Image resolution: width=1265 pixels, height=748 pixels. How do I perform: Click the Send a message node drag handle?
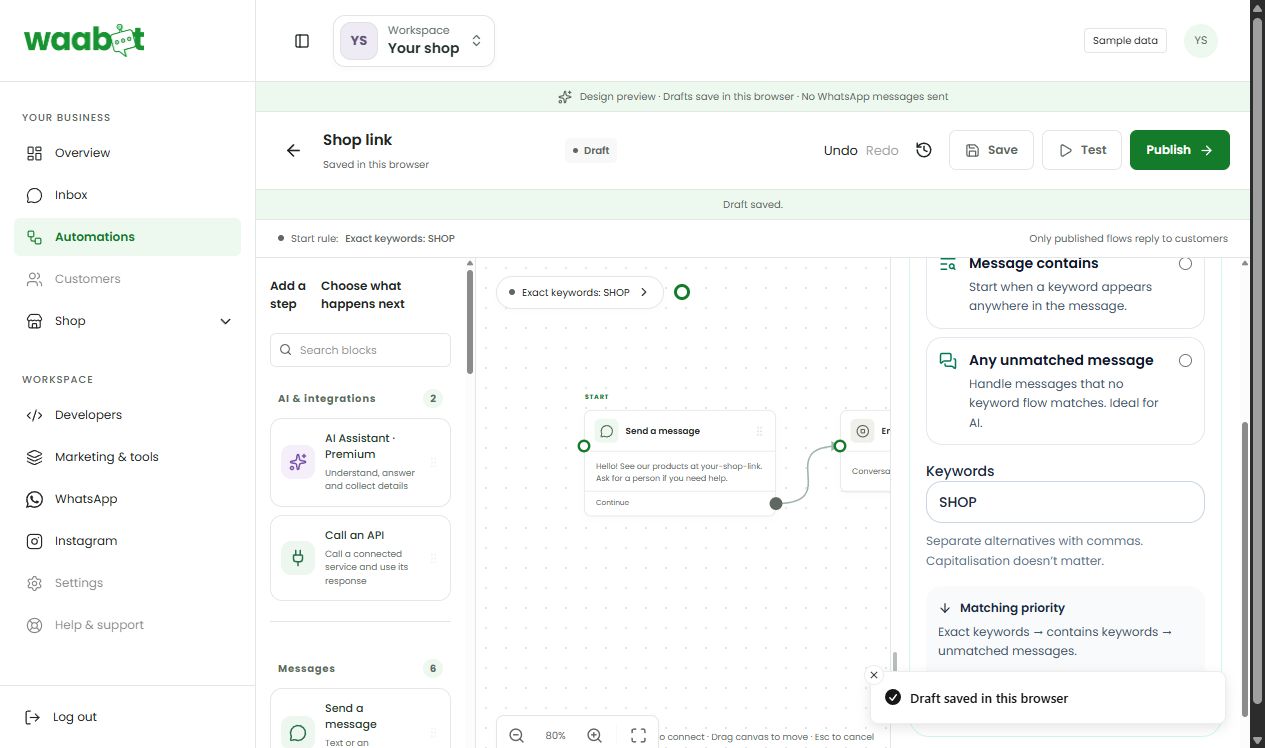[x=759, y=431]
